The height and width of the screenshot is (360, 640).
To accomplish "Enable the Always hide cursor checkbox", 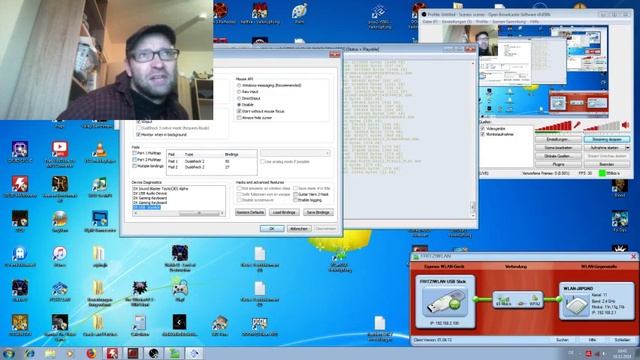I will pos(240,118).
